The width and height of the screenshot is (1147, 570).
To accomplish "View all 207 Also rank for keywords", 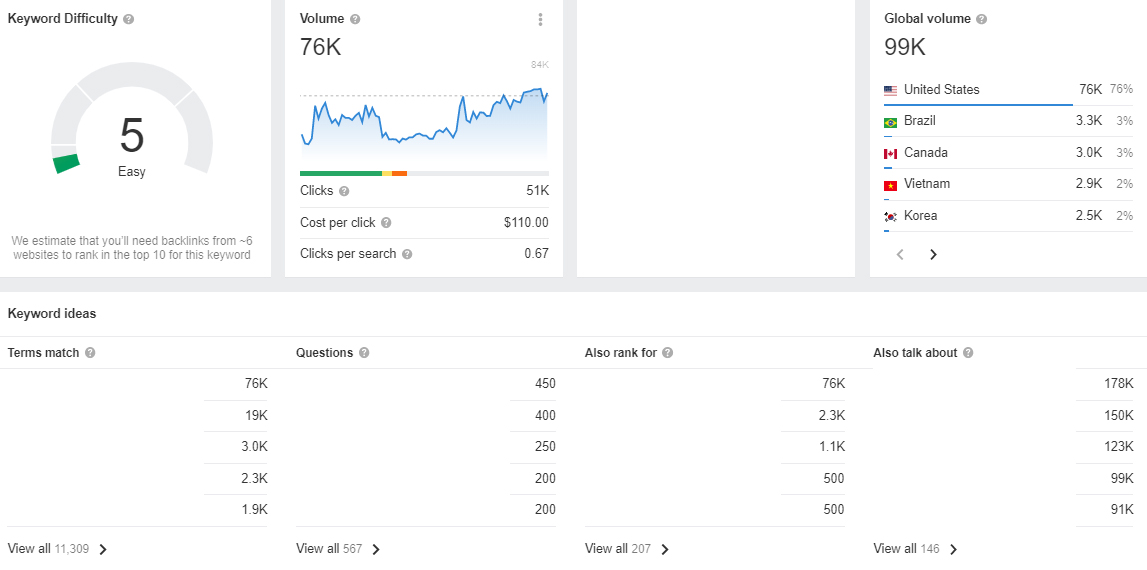I will [x=628, y=549].
